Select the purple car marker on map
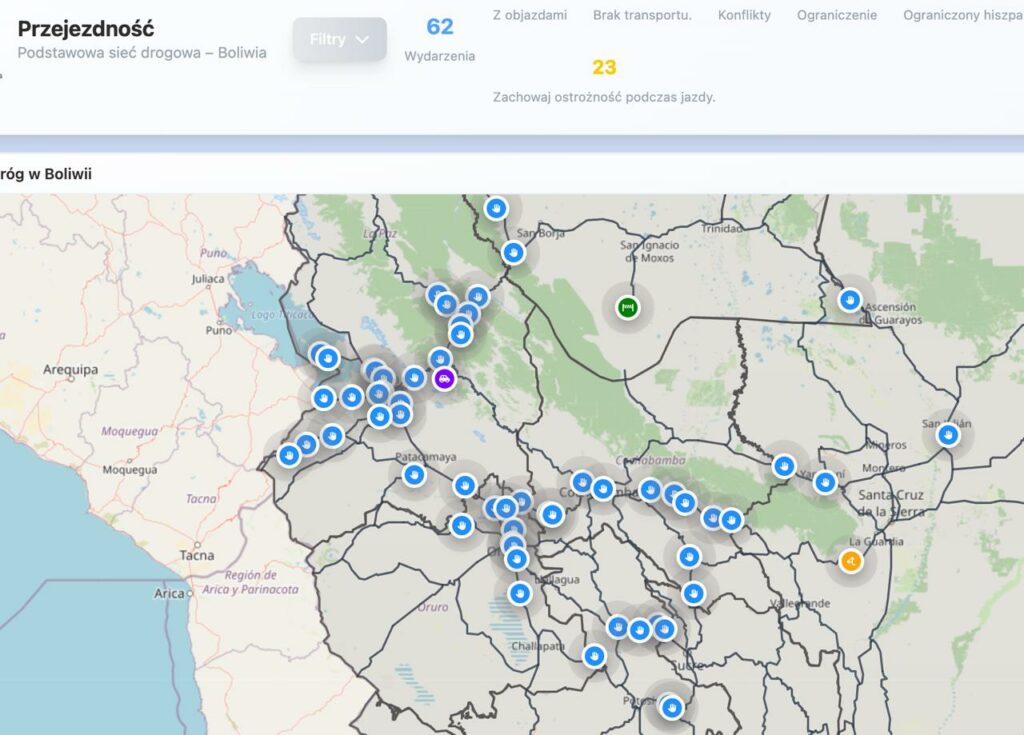Image resolution: width=1024 pixels, height=735 pixels. click(444, 379)
